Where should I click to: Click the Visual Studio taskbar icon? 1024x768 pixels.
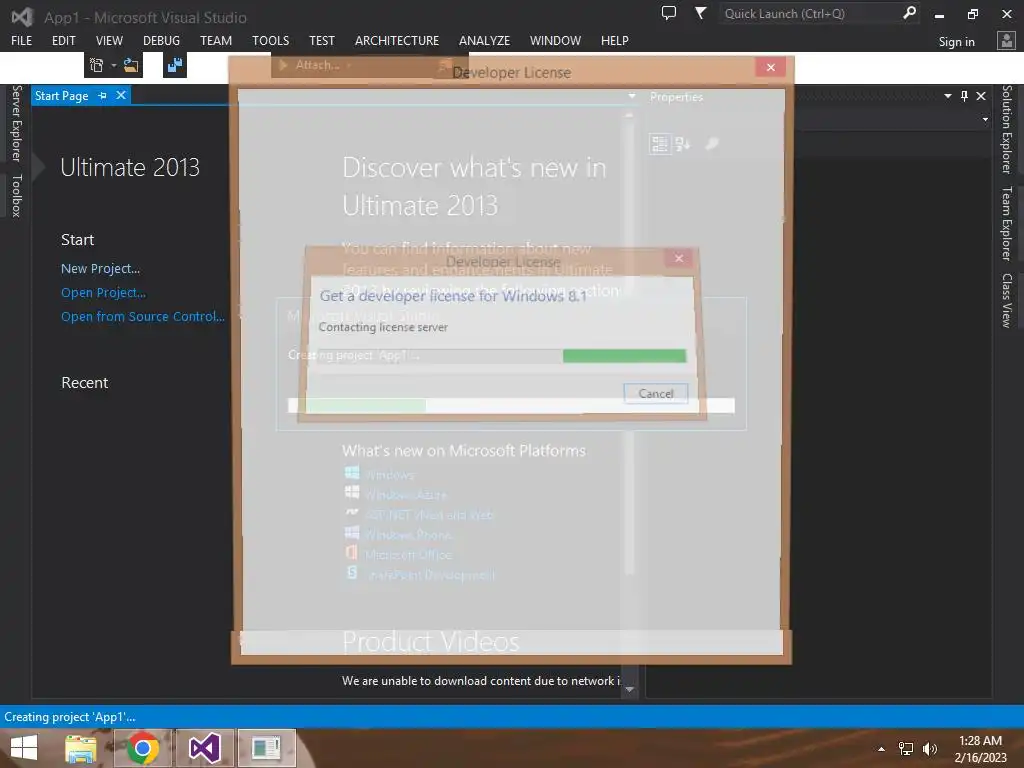[x=204, y=748]
